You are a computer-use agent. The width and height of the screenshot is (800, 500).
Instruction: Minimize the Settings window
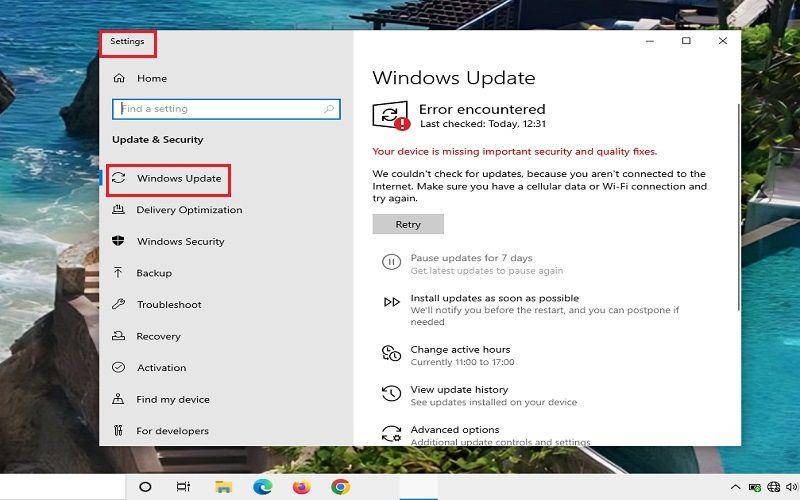point(649,41)
